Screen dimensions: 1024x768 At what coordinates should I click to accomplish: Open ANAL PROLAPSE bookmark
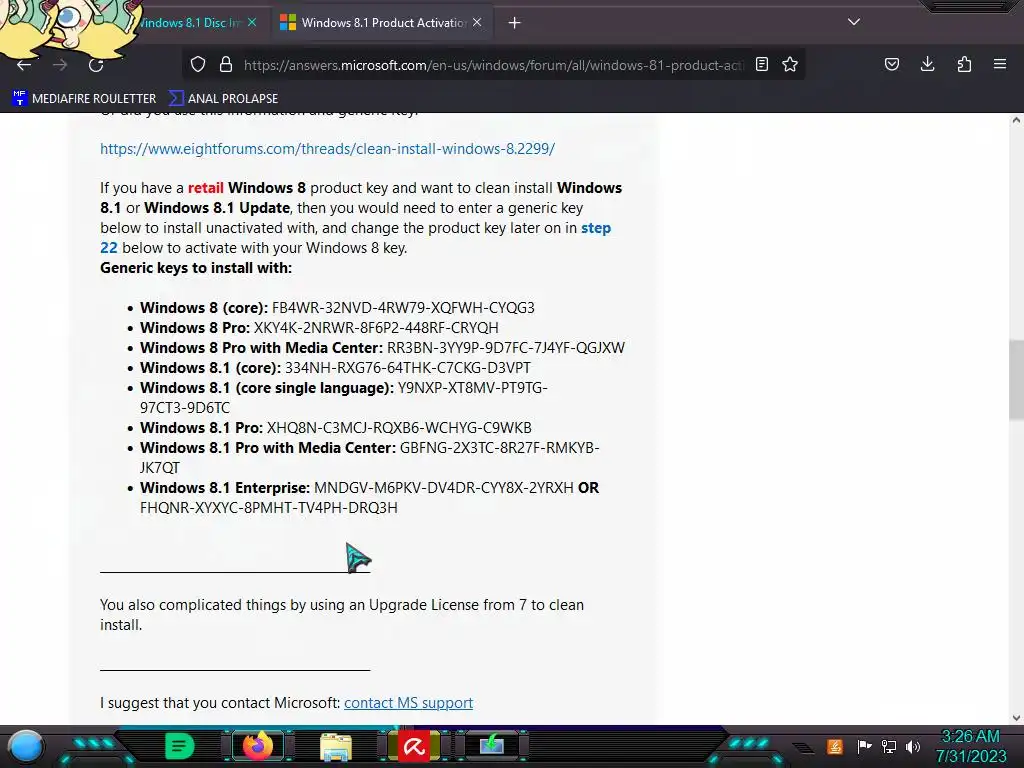[x=223, y=99]
